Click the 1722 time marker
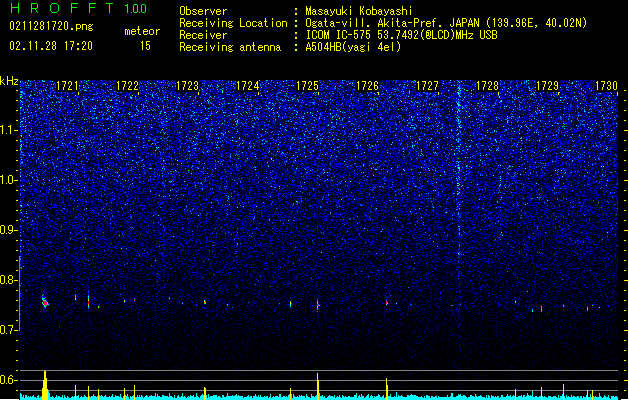This screenshot has width=629, height=400. (127, 86)
